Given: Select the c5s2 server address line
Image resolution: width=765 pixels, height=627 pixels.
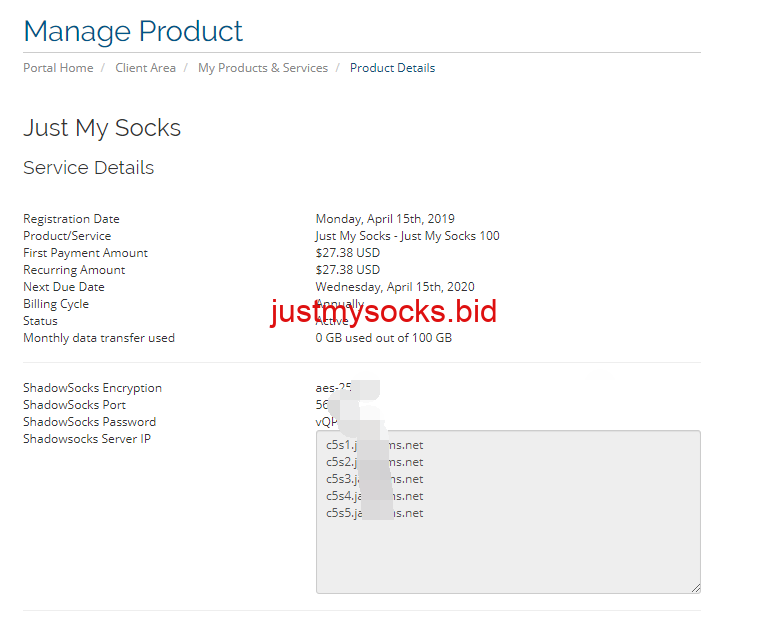Looking at the screenshot, I should tap(374, 462).
